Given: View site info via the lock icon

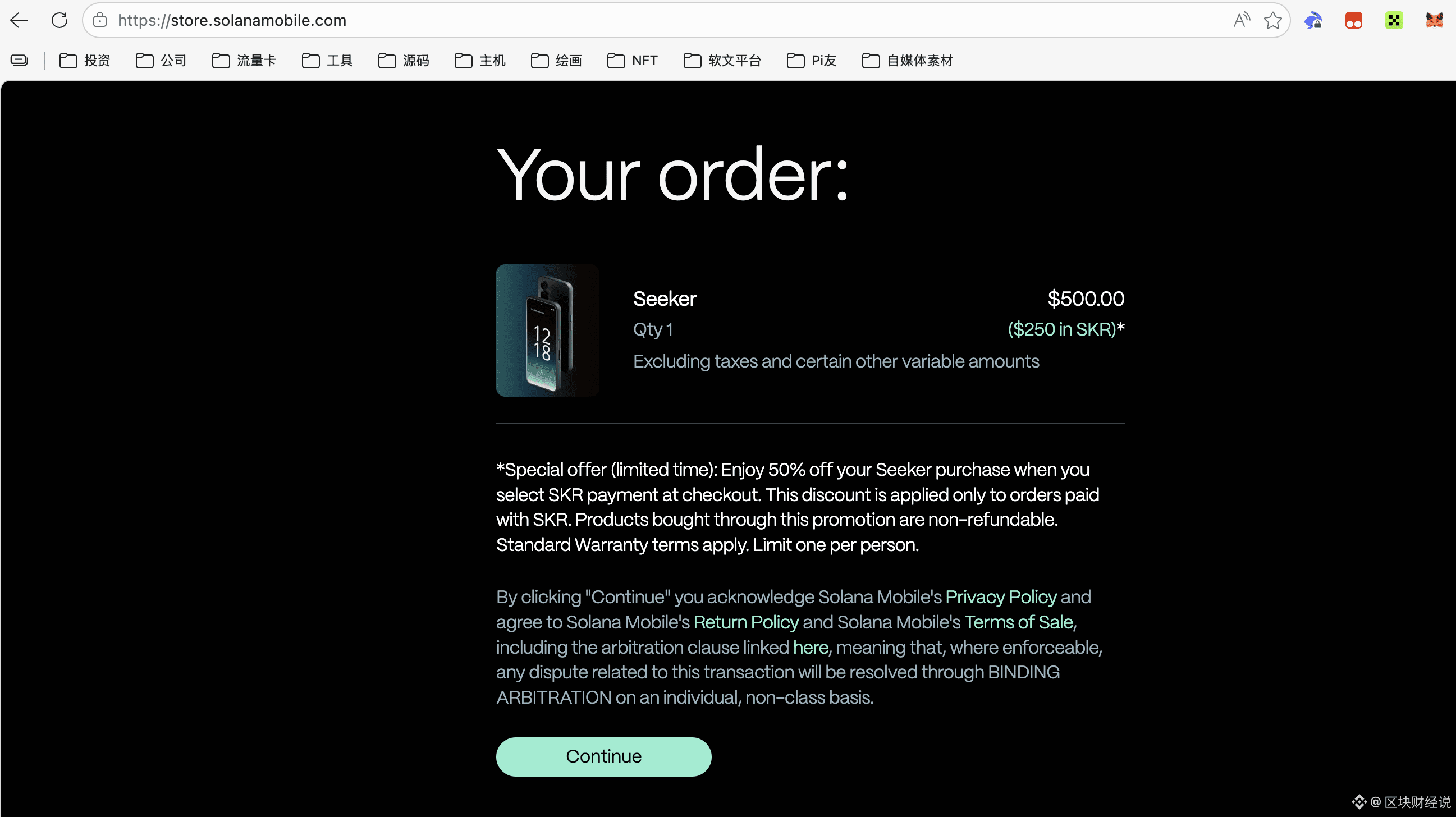Looking at the screenshot, I should click(100, 20).
